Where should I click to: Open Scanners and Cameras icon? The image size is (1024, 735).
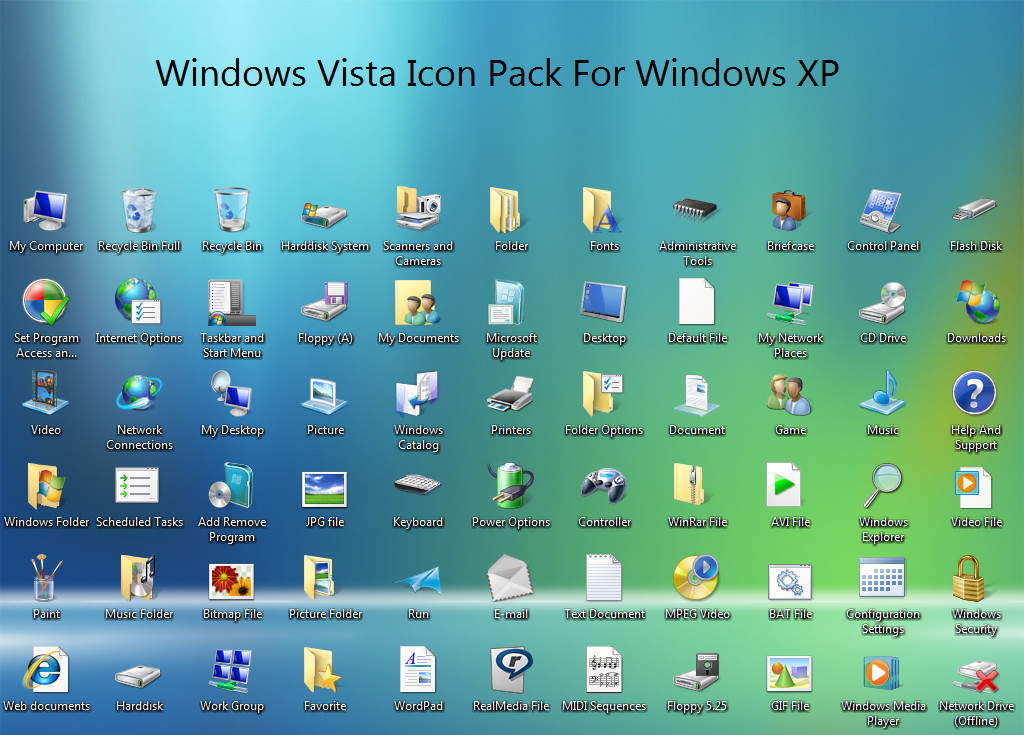418,208
